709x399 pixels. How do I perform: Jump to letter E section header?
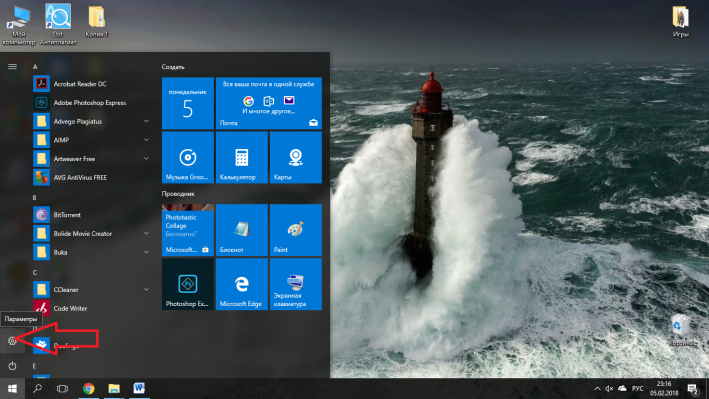(x=34, y=366)
